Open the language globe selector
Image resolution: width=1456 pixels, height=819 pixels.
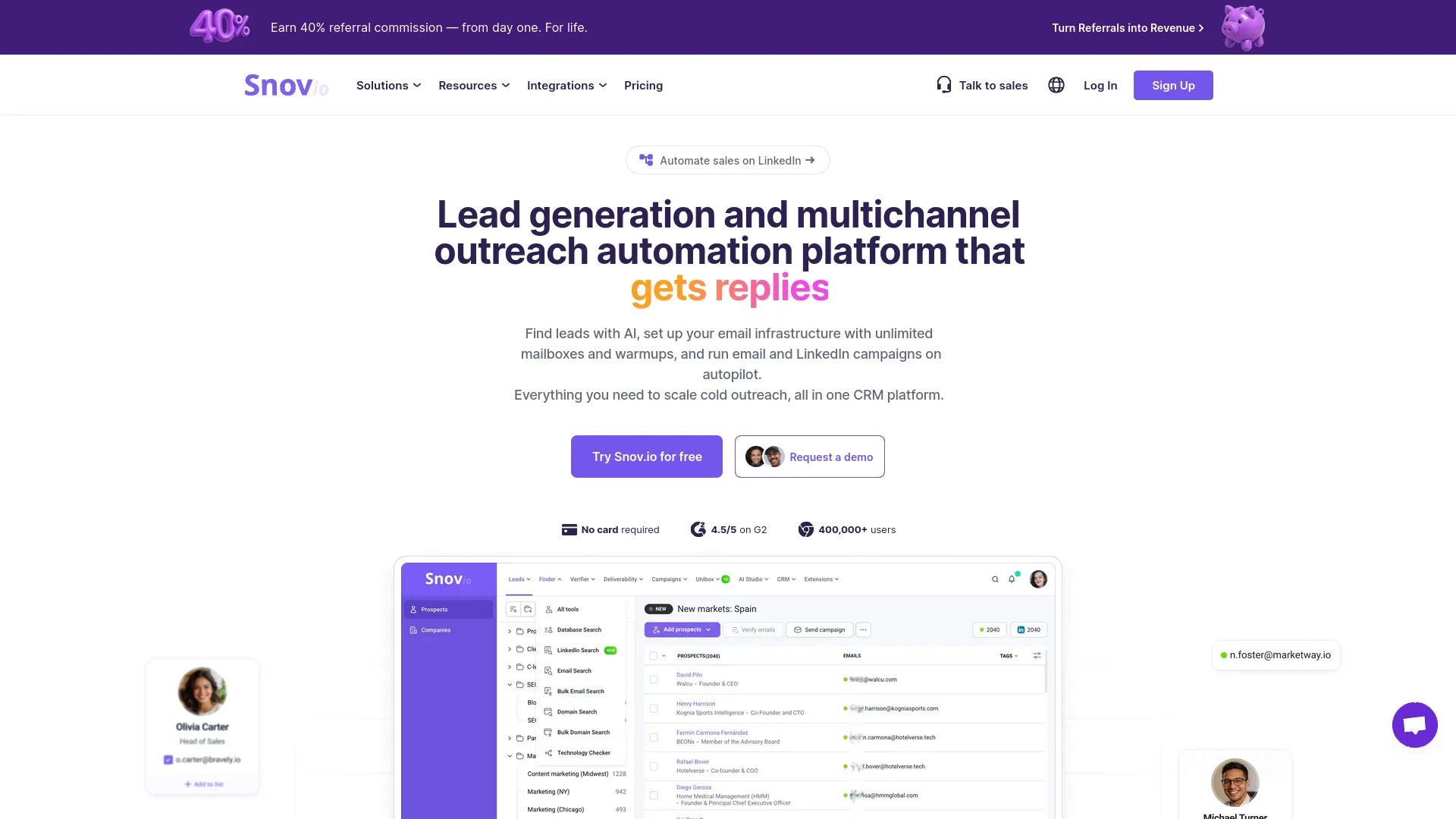(1056, 85)
